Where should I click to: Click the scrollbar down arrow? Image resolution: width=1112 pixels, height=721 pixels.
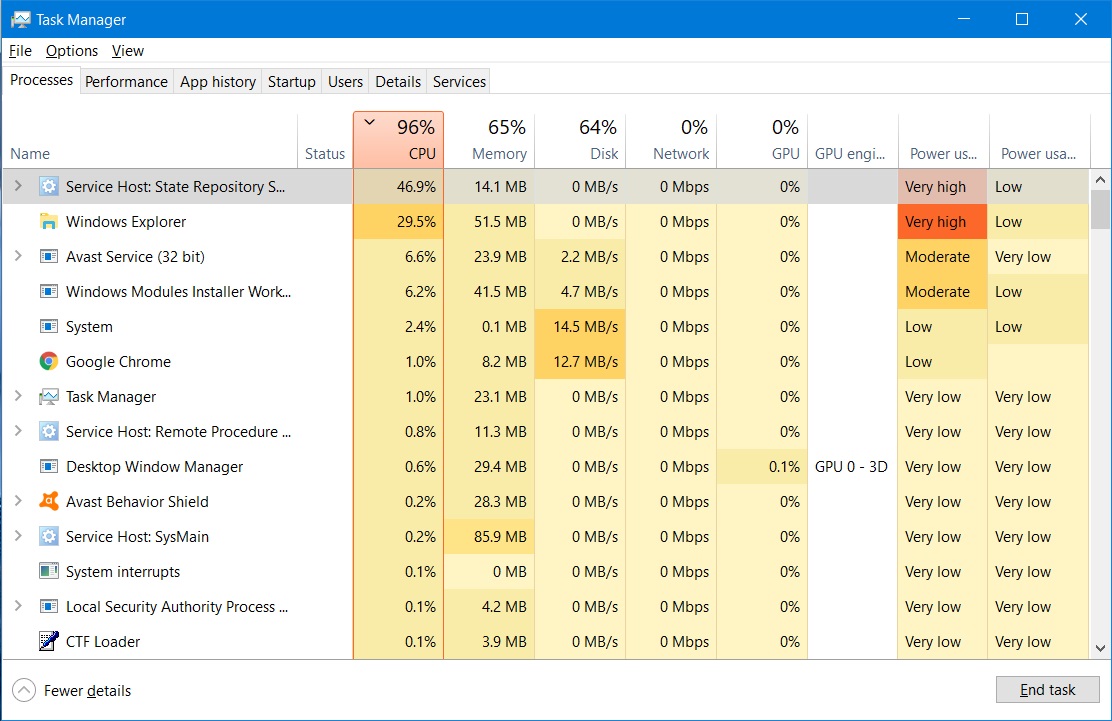click(x=1102, y=649)
